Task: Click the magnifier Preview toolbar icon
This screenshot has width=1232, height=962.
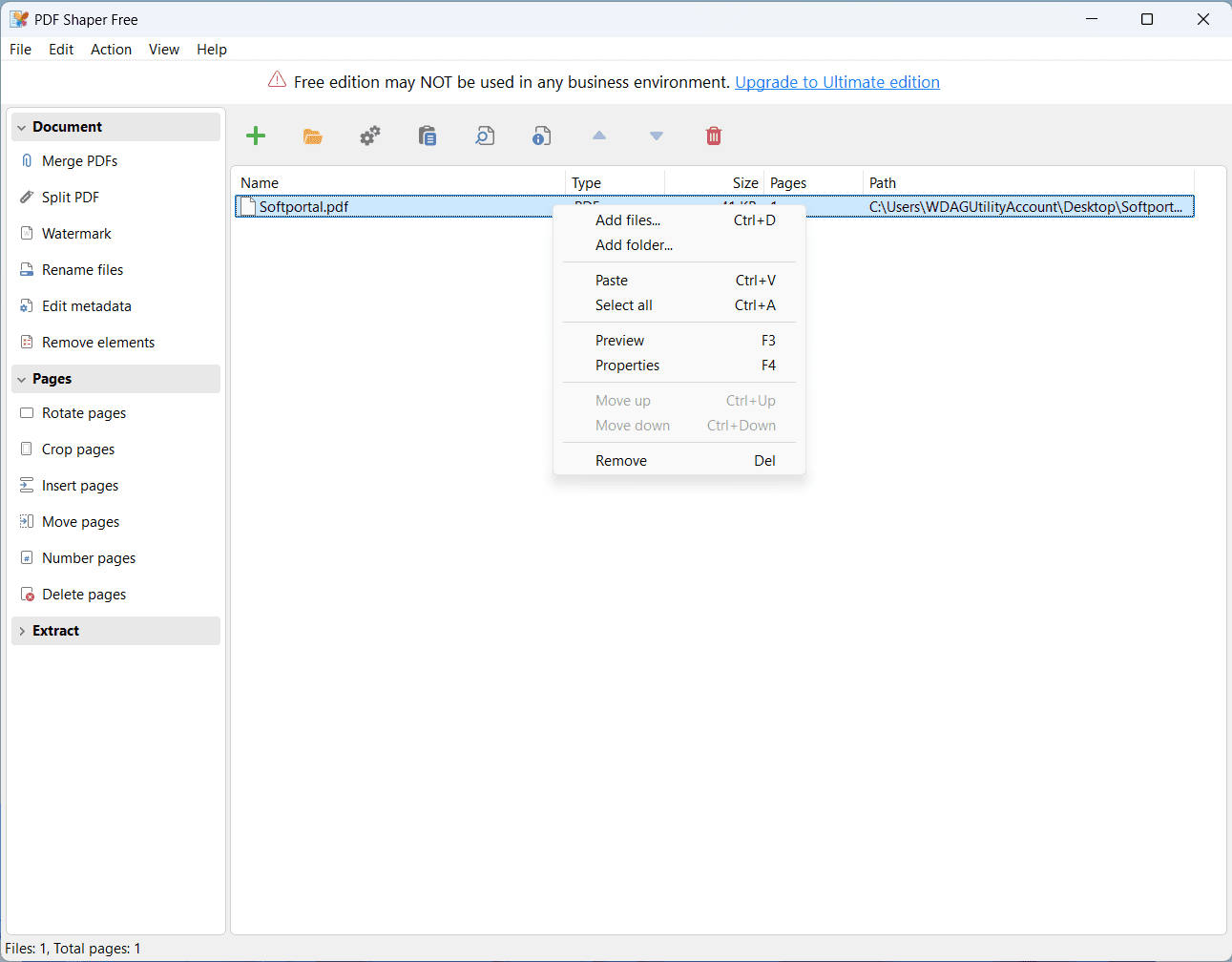Action: [x=485, y=136]
